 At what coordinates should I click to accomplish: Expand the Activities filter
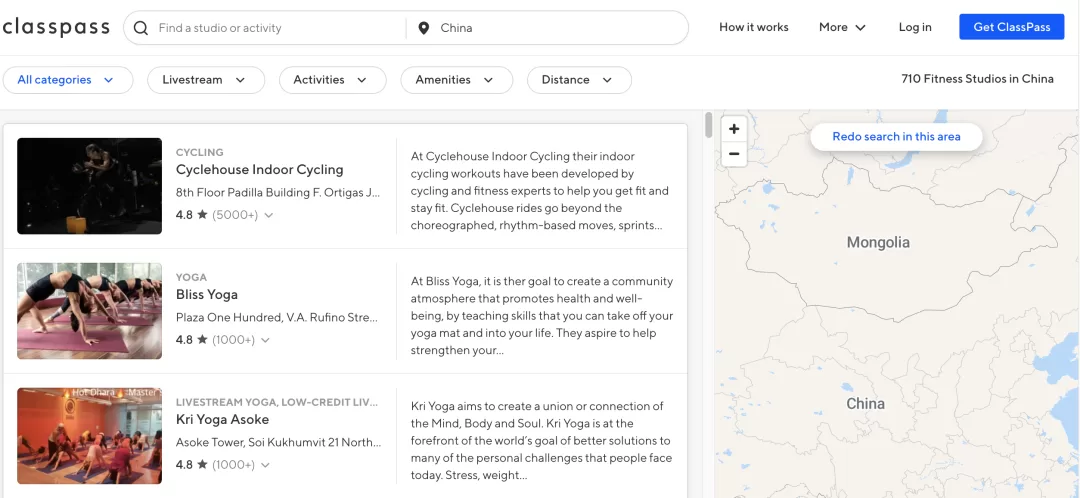[x=333, y=80]
